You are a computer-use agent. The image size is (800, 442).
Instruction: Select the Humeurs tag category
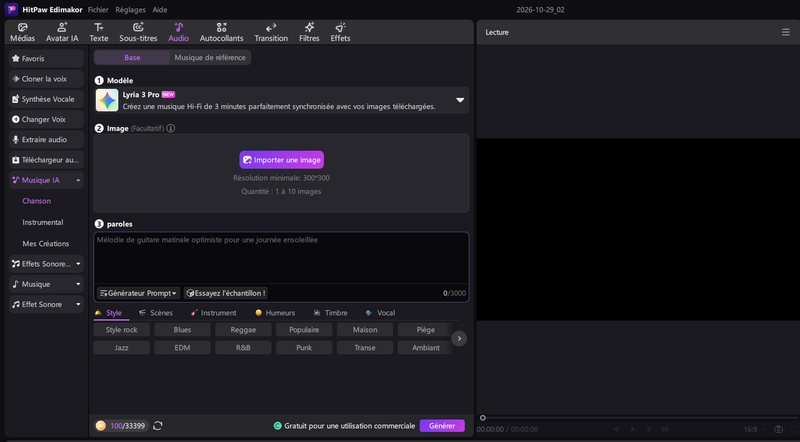[275, 313]
